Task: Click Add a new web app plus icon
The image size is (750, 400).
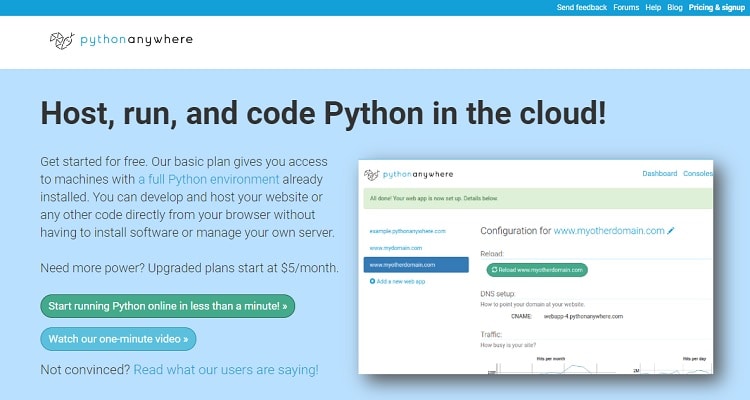Action: coord(373,281)
